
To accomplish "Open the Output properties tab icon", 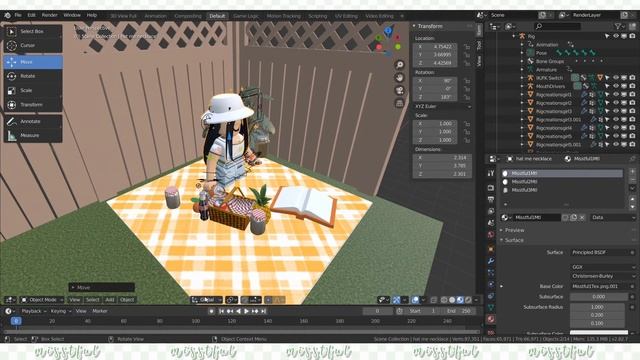I will click(491, 200).
